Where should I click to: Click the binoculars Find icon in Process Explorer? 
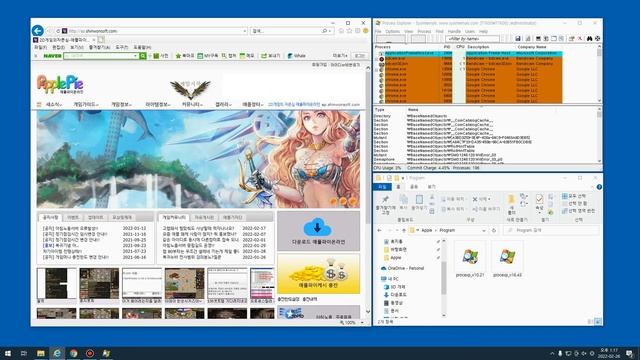[589, 38]
